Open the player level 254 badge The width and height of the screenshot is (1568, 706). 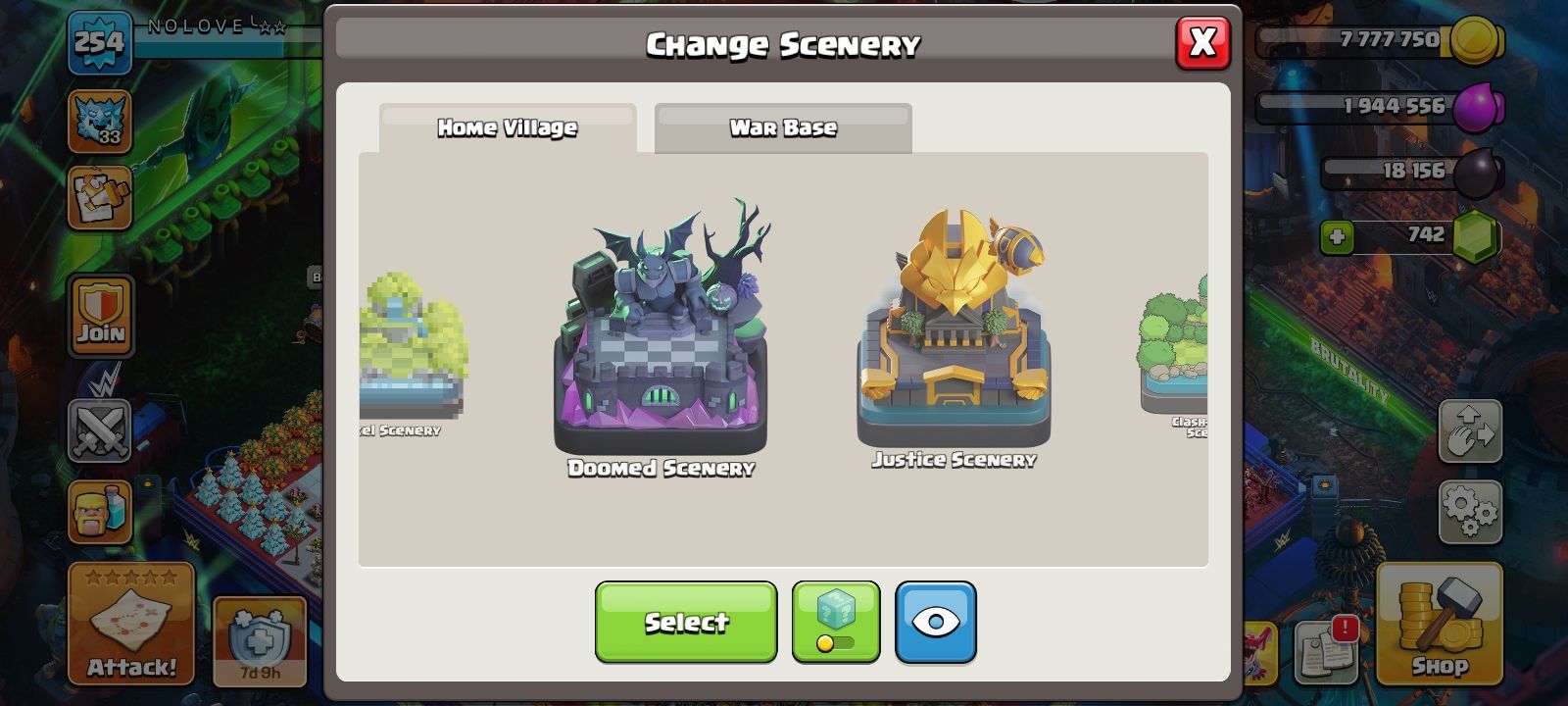coord(100,42)
